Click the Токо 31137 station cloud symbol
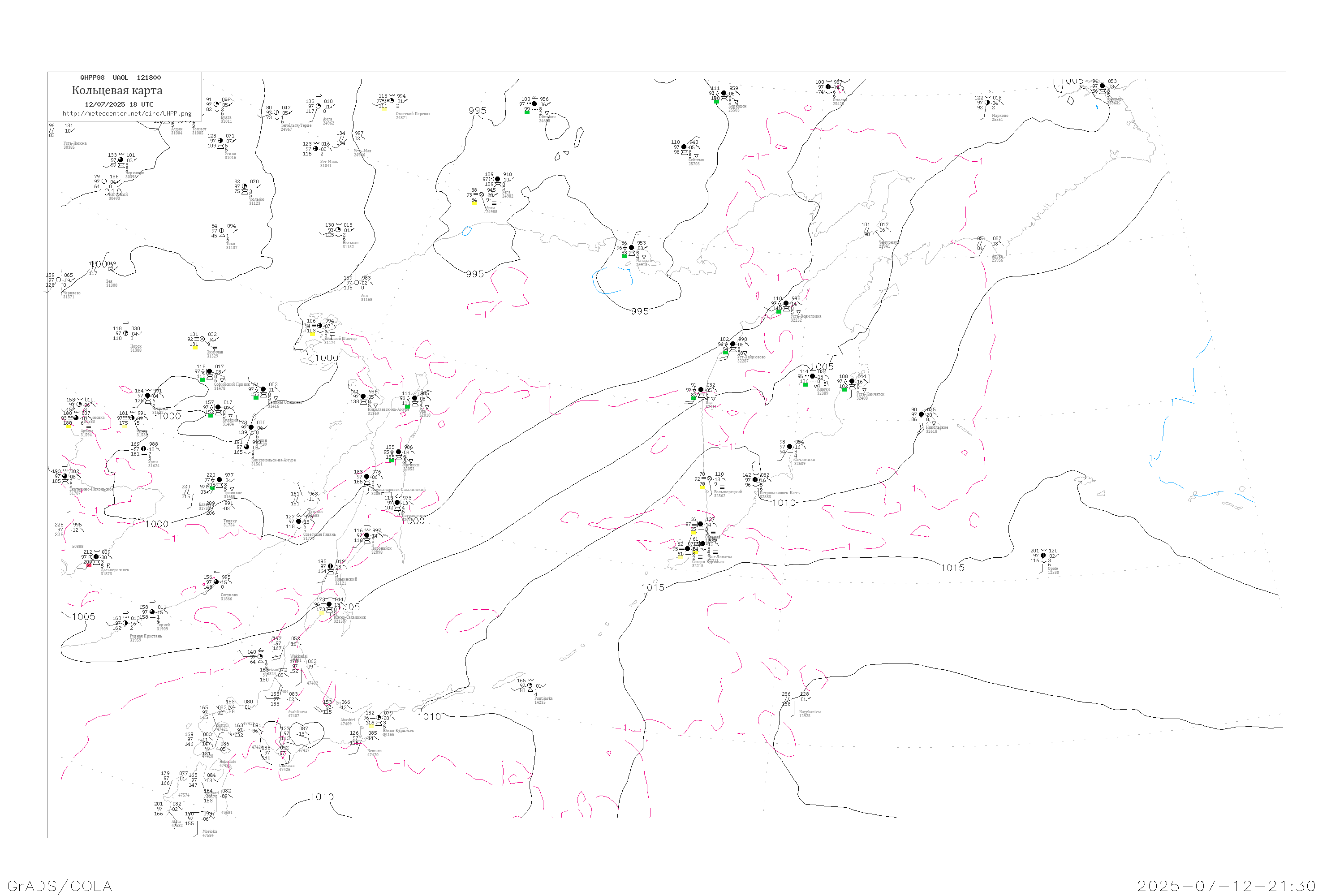The width and height of the screenshot is (1344, 896). click(x=222, y=231)
